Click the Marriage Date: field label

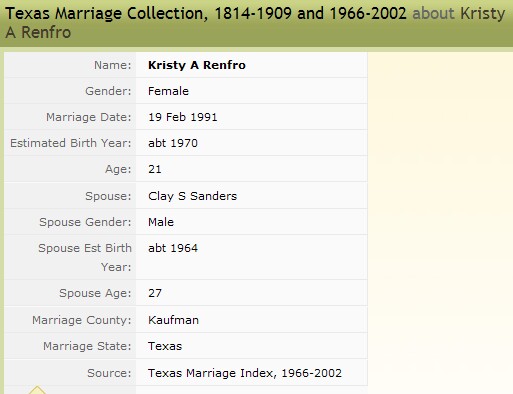89,117
